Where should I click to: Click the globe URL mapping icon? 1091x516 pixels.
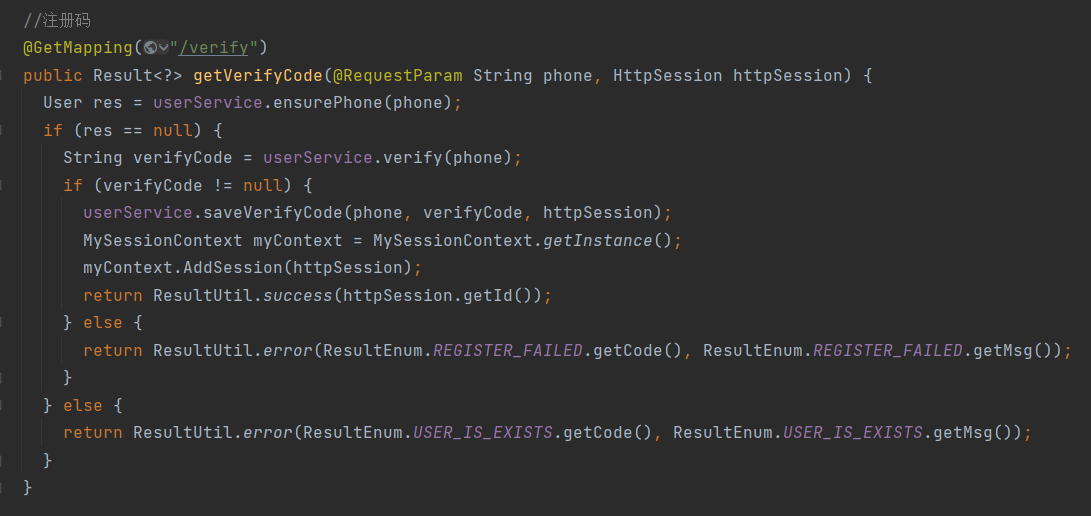[150, 48]
